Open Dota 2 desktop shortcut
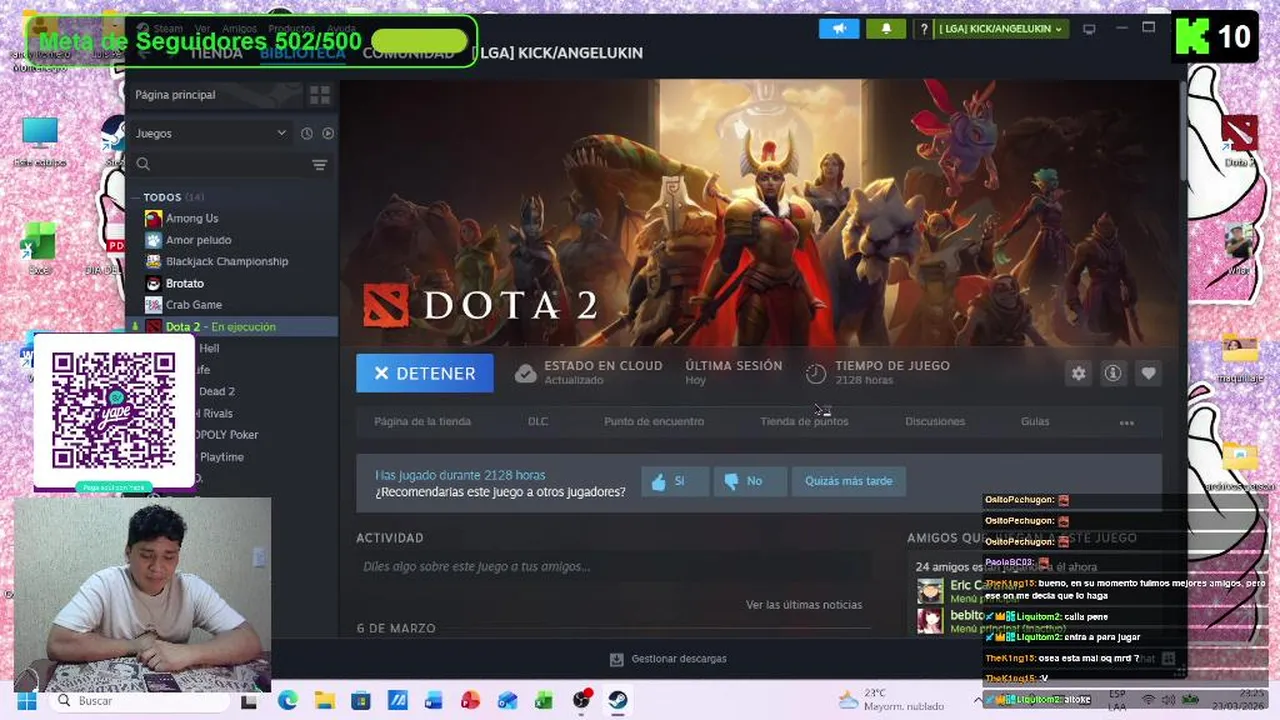This screenshot has height=720, width=1280. (x=1238, y=140)
